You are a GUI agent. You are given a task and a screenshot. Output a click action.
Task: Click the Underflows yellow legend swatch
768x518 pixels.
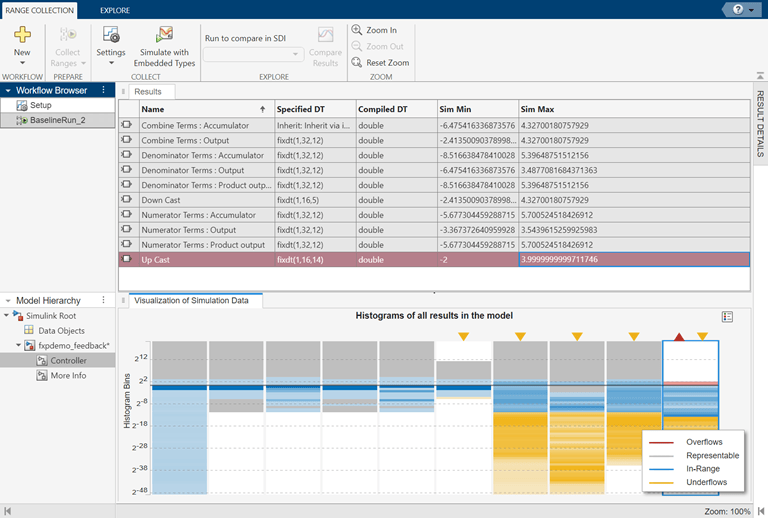(x=661, y=482)
